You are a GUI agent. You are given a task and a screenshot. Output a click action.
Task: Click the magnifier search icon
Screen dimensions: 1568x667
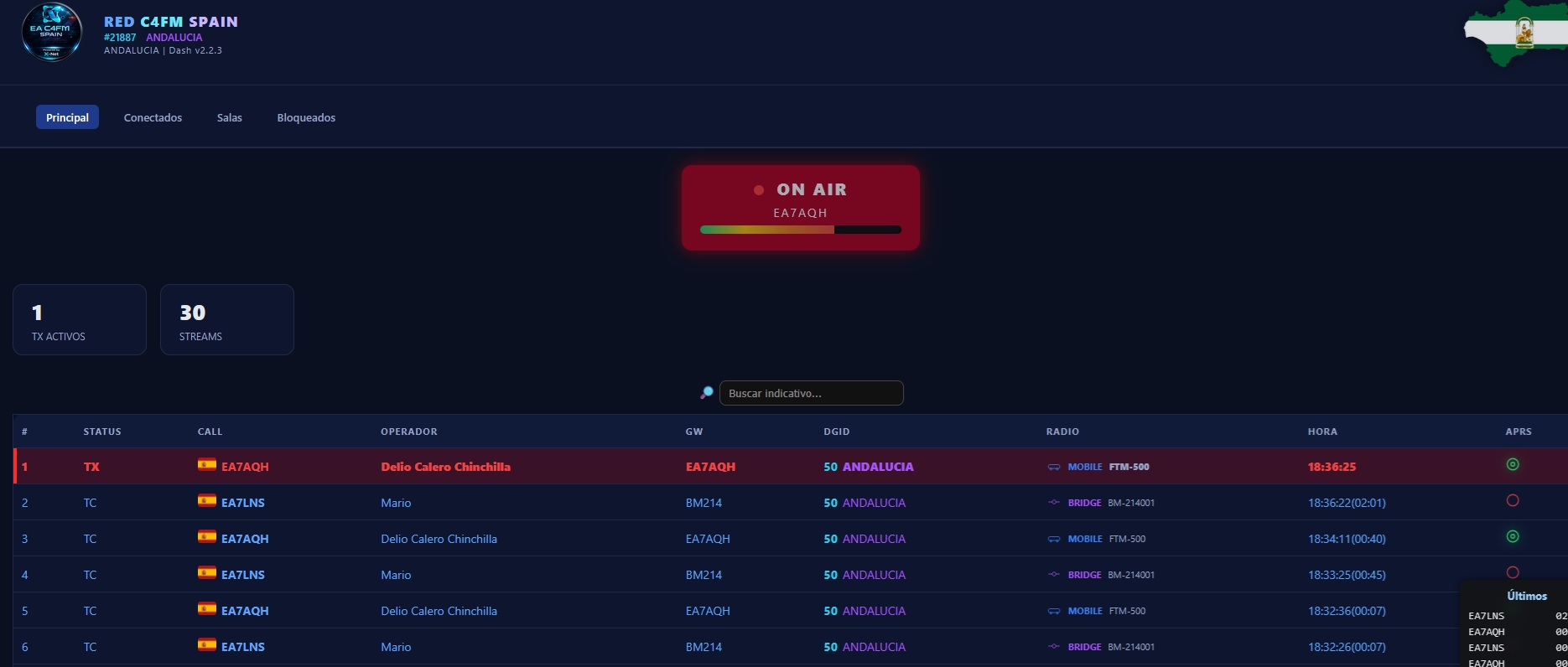click(x=707, y=392)
